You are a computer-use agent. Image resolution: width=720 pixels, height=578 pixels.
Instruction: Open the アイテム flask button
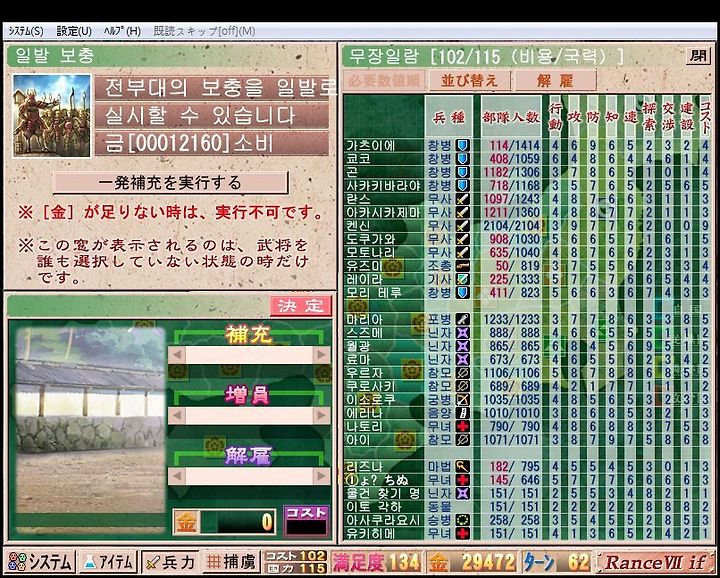point(109,562)
